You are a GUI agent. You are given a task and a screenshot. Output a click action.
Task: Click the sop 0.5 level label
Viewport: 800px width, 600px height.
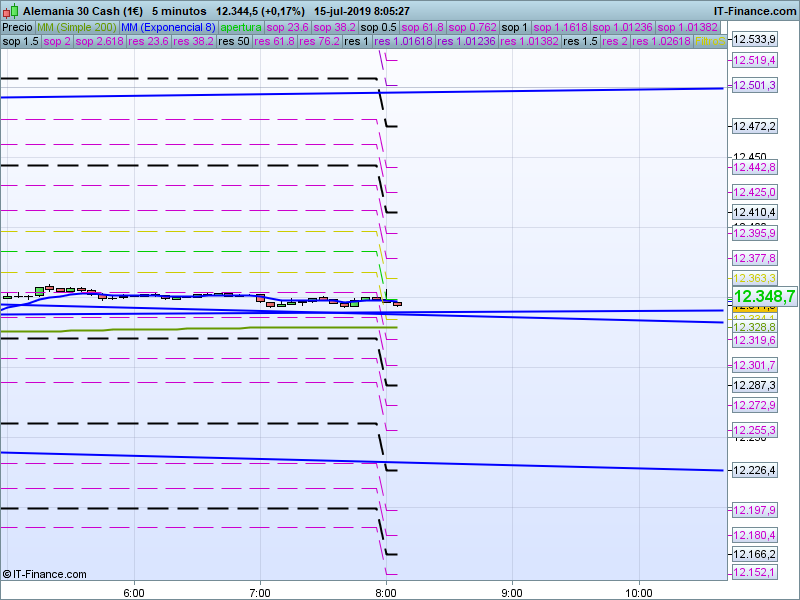point(379,27)
